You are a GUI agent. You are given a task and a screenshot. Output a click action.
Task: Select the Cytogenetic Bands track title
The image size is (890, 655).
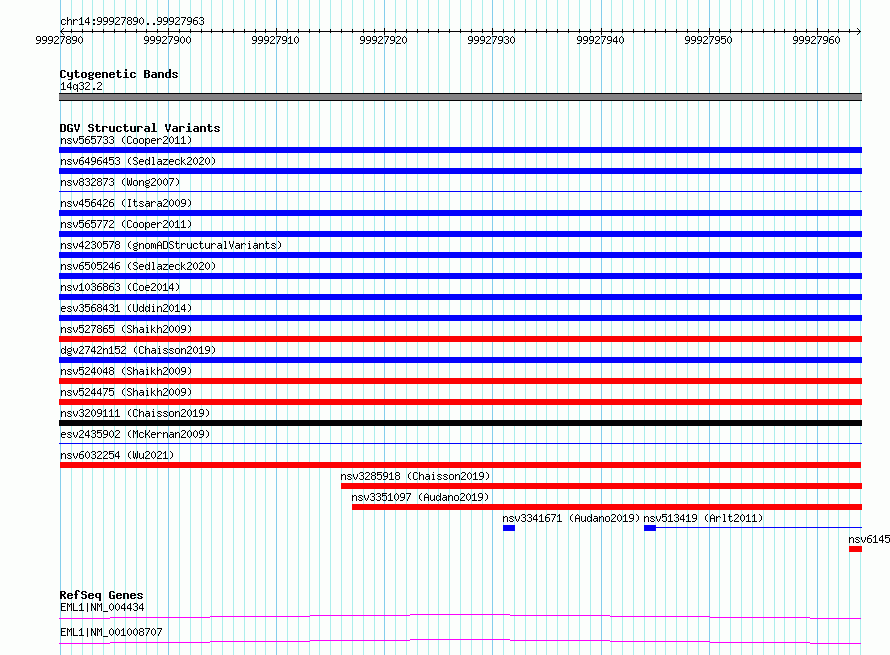point(119,74)
